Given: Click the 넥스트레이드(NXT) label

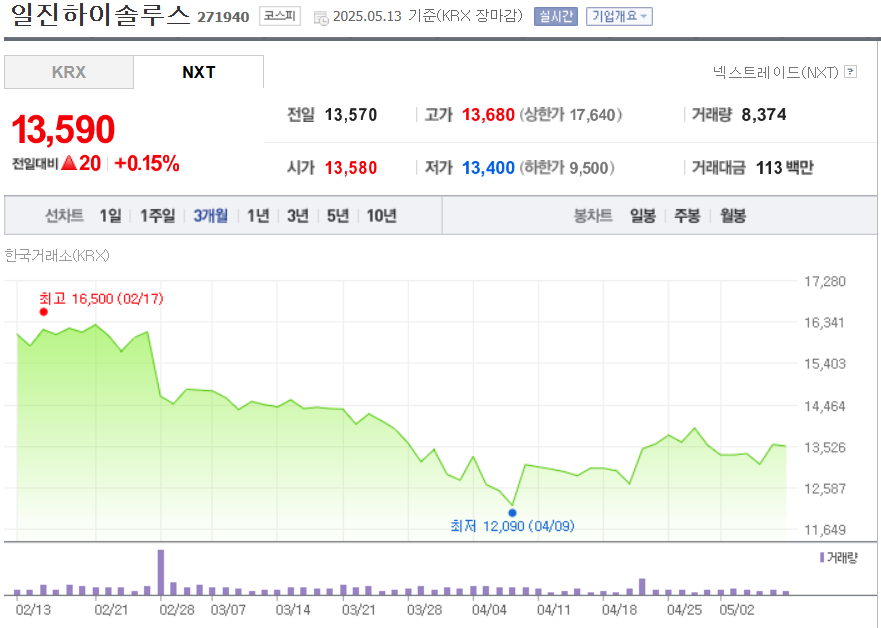Looking at the screenshot, I should [775, 72].
